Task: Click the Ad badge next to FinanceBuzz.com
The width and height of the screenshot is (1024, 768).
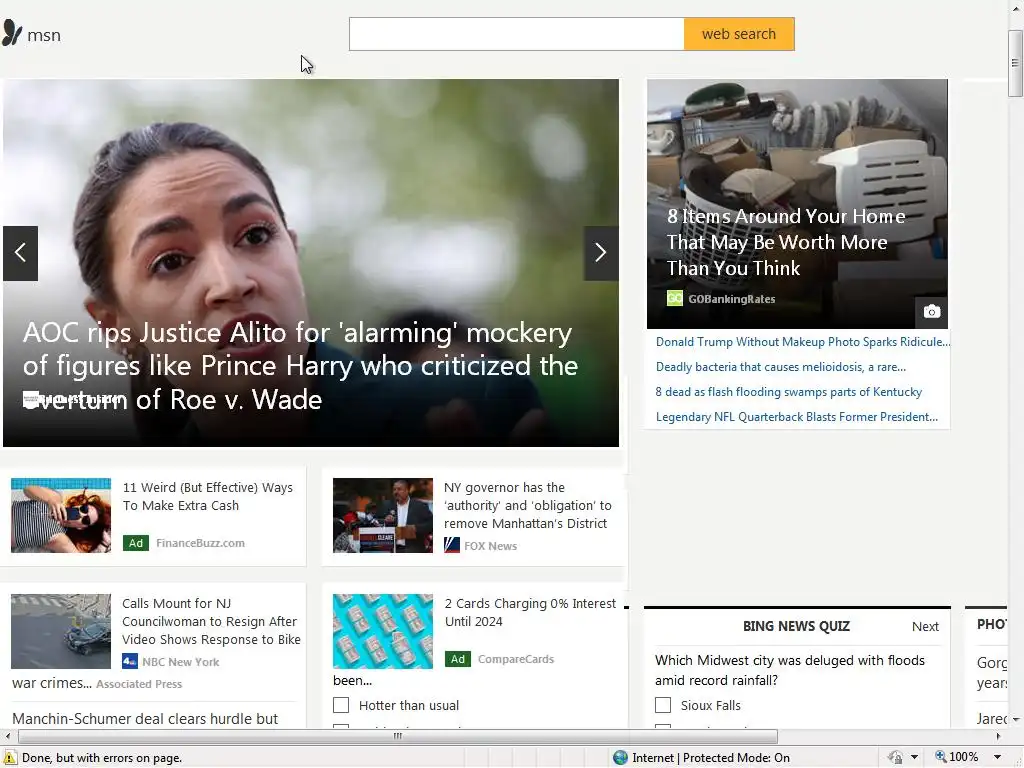Action: 136,543
